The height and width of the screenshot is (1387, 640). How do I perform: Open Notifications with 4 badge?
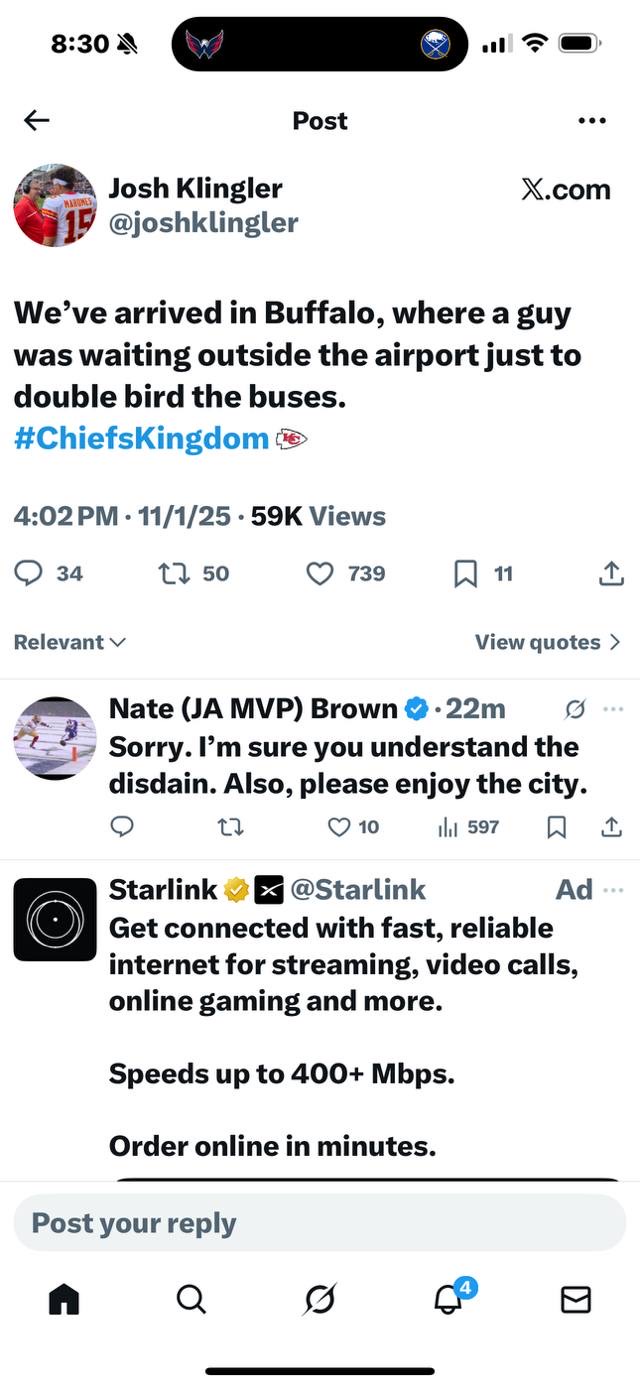(x=447, y=1298)
